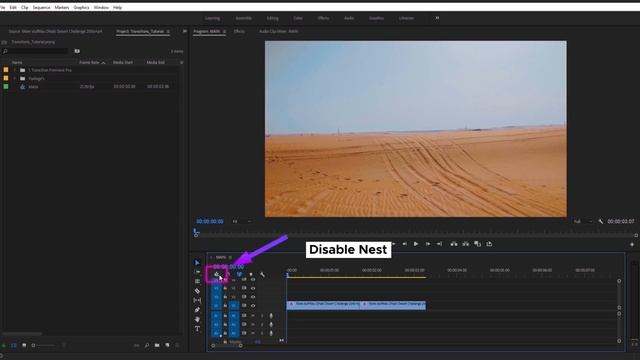Create a New Bin in project panel
The image size is (640, 360).
(157, 345)
